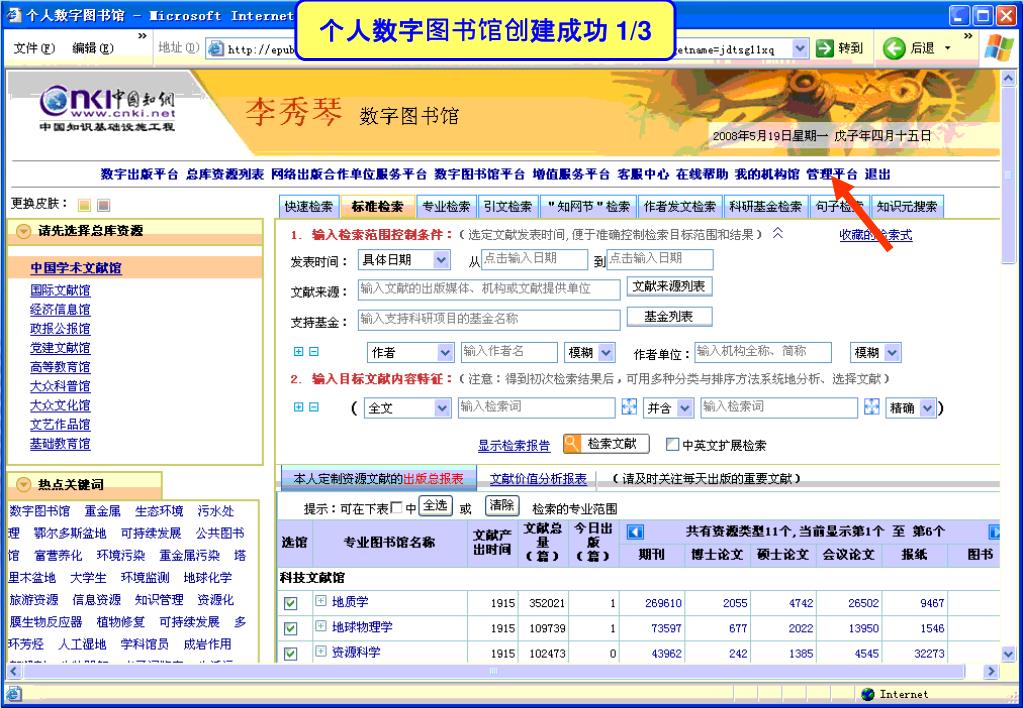Click the 退出 logout link

coord(878,174)
